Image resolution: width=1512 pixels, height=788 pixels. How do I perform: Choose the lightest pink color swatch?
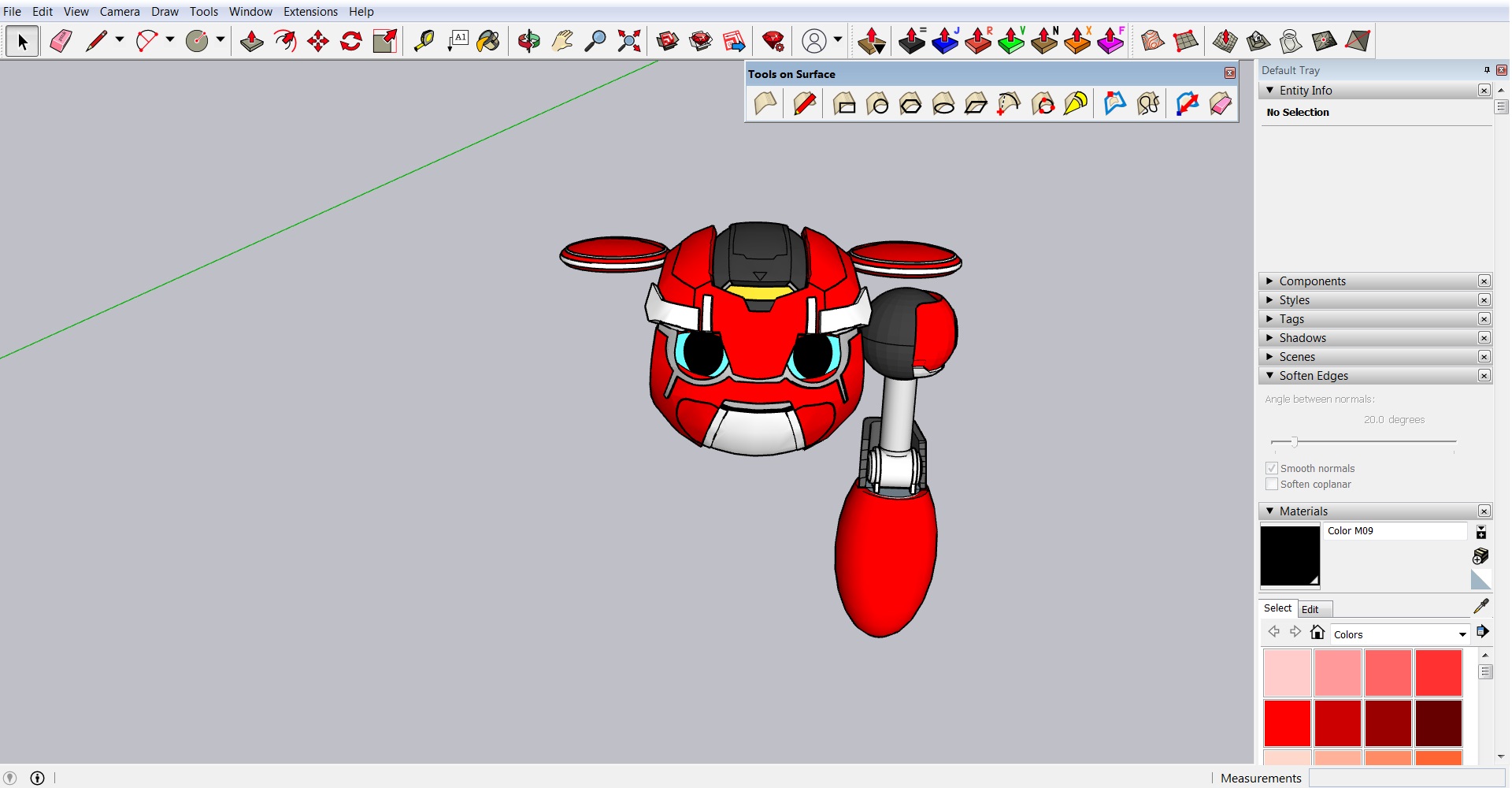(x=1287, y=672)
